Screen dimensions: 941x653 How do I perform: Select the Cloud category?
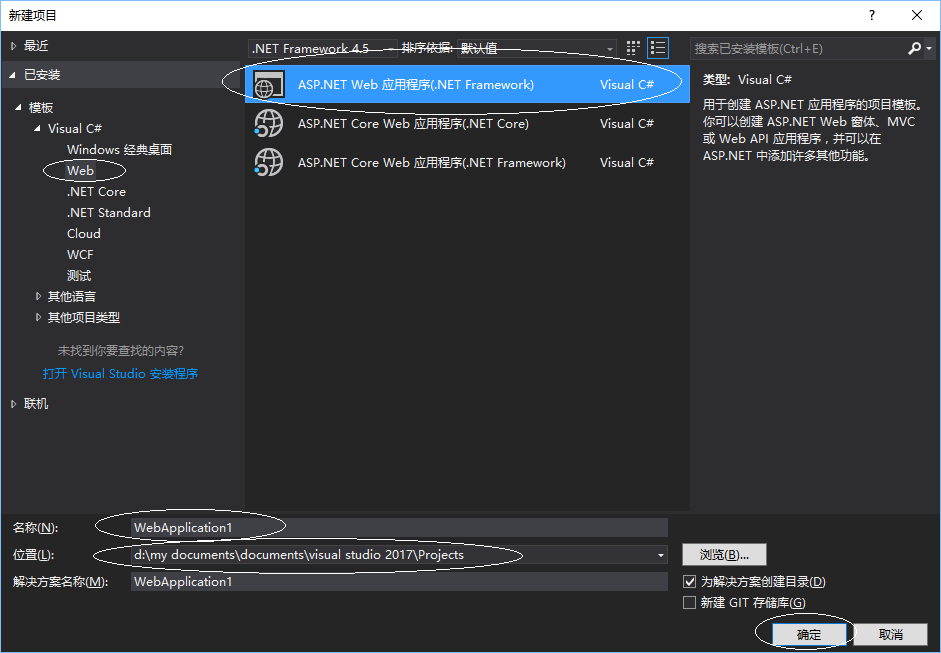pyautogui.click(x=83, y=233)
